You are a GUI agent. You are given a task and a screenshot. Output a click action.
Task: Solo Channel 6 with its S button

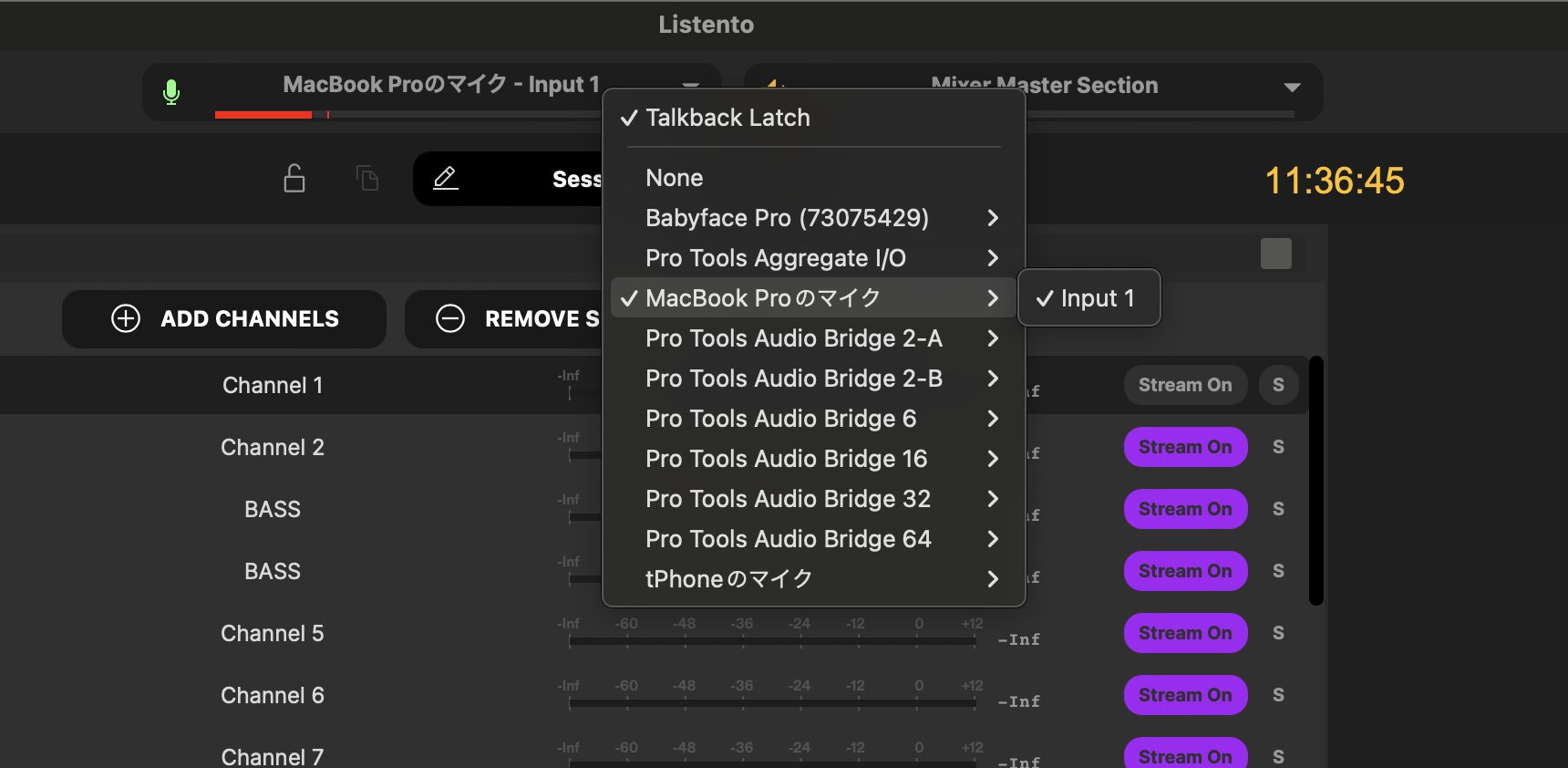1278,695
